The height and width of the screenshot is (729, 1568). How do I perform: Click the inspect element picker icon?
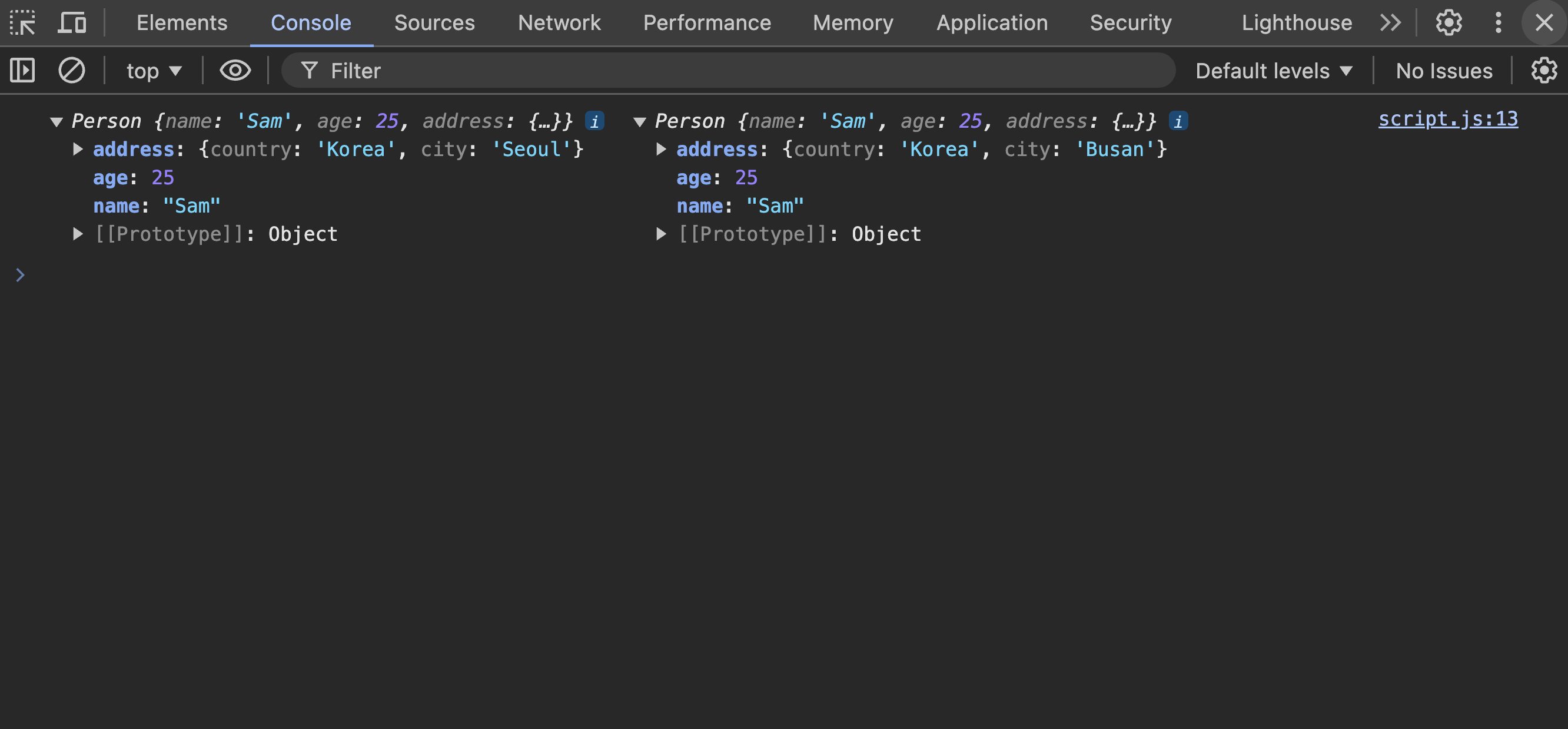click(22, 22)
